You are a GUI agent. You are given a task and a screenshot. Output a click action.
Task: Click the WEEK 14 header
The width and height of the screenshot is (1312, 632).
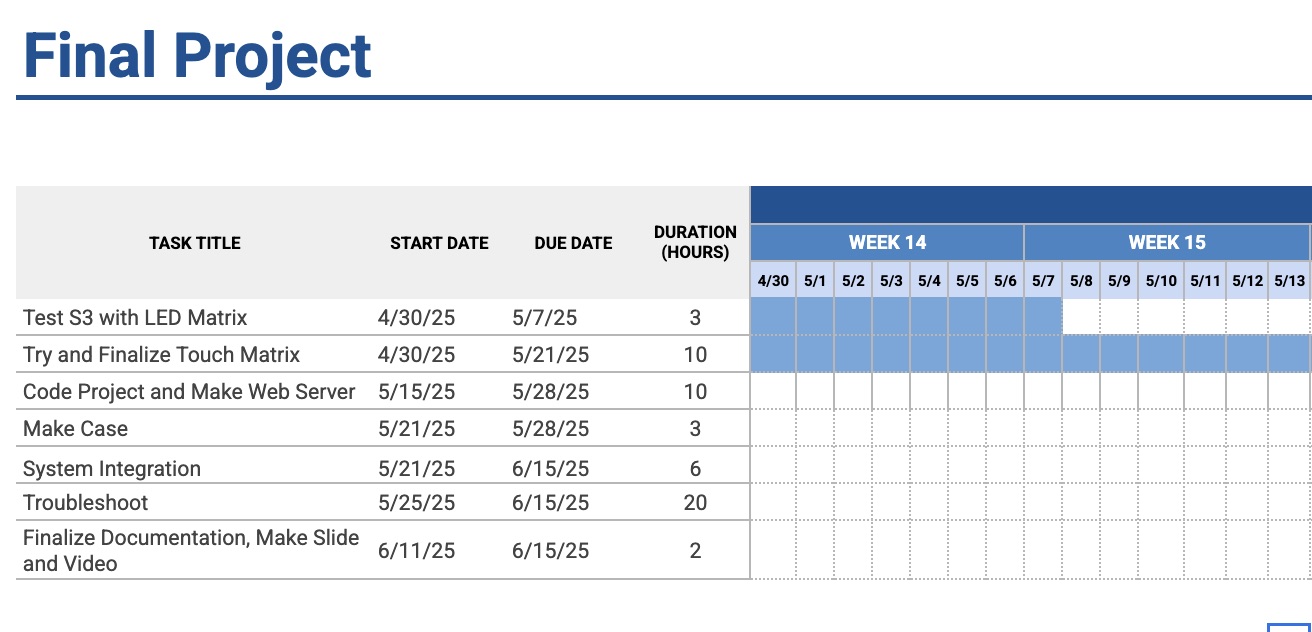pyautogui.click(x=887, y=242)
